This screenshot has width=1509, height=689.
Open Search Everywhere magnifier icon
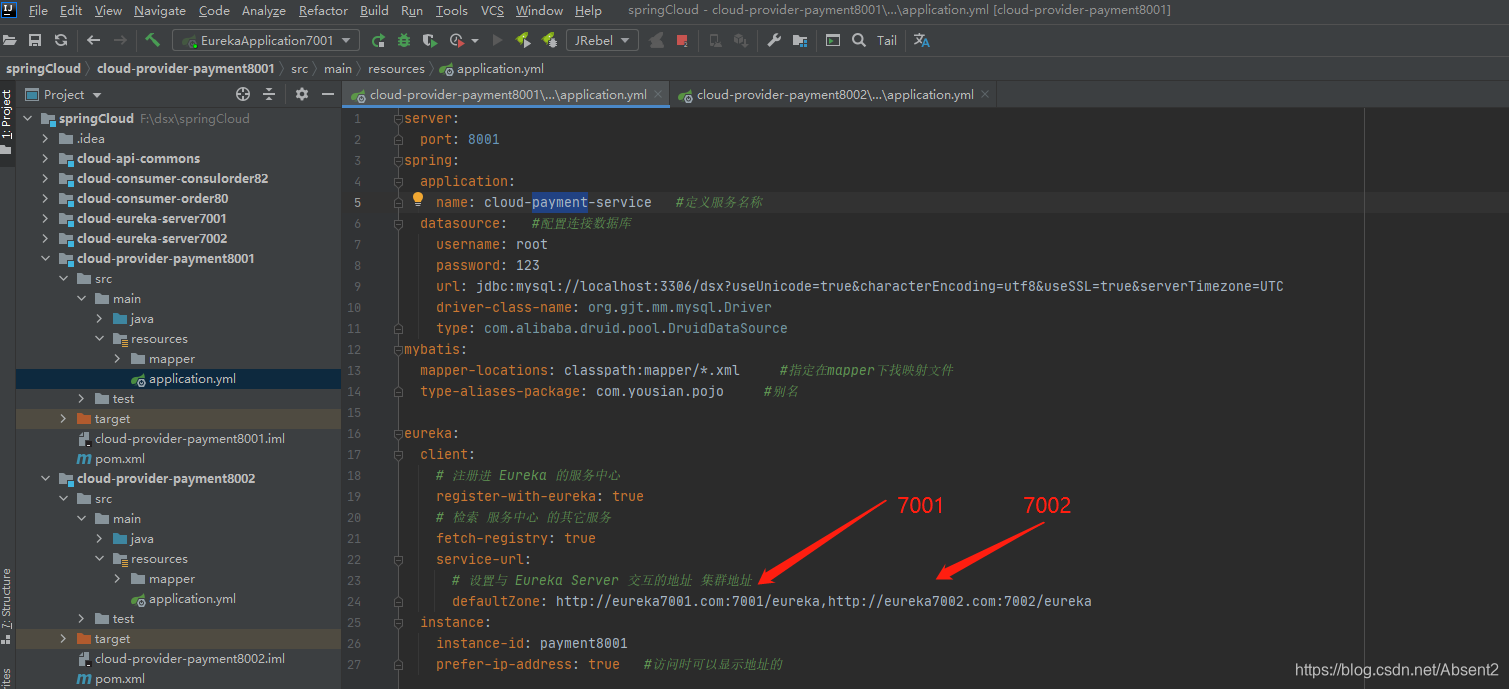[x=859, y=41]
